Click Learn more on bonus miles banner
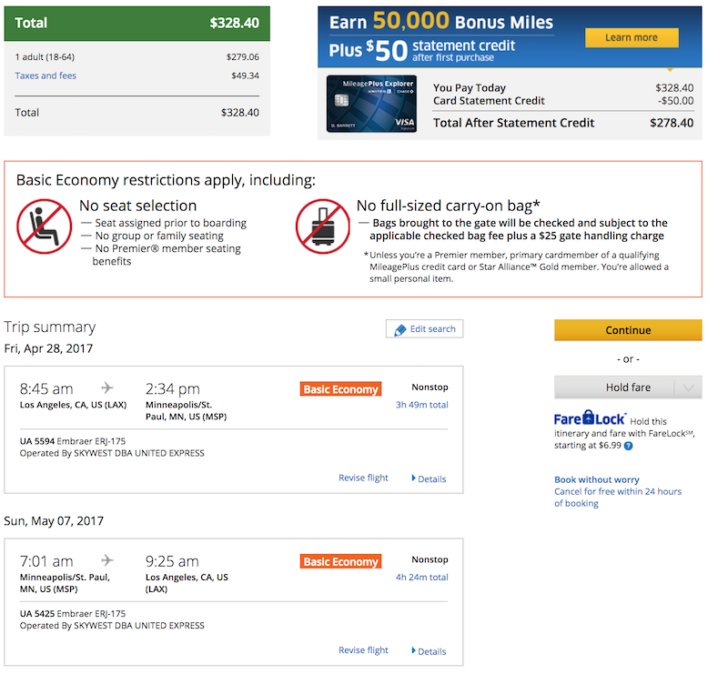 pyautogui.click(x=631, y=38)
